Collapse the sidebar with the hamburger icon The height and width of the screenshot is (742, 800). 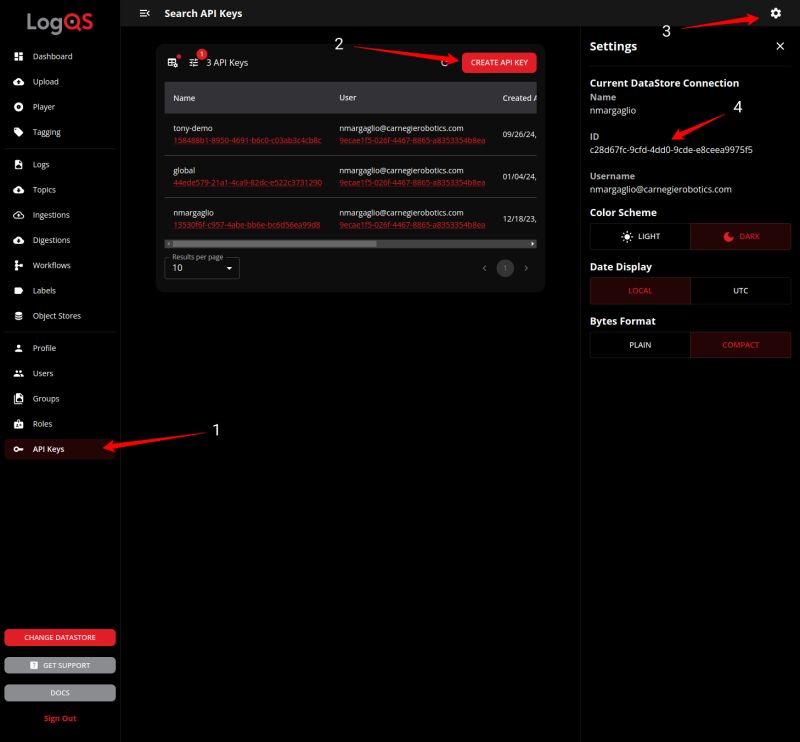click(x=144, y=14)
